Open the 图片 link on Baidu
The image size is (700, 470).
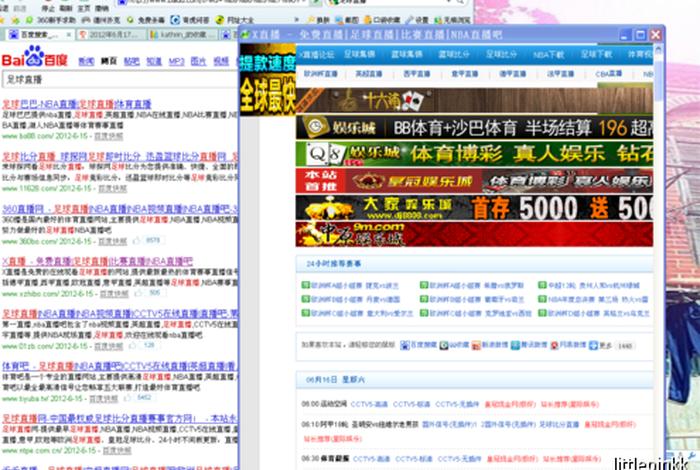coord(198,61)
